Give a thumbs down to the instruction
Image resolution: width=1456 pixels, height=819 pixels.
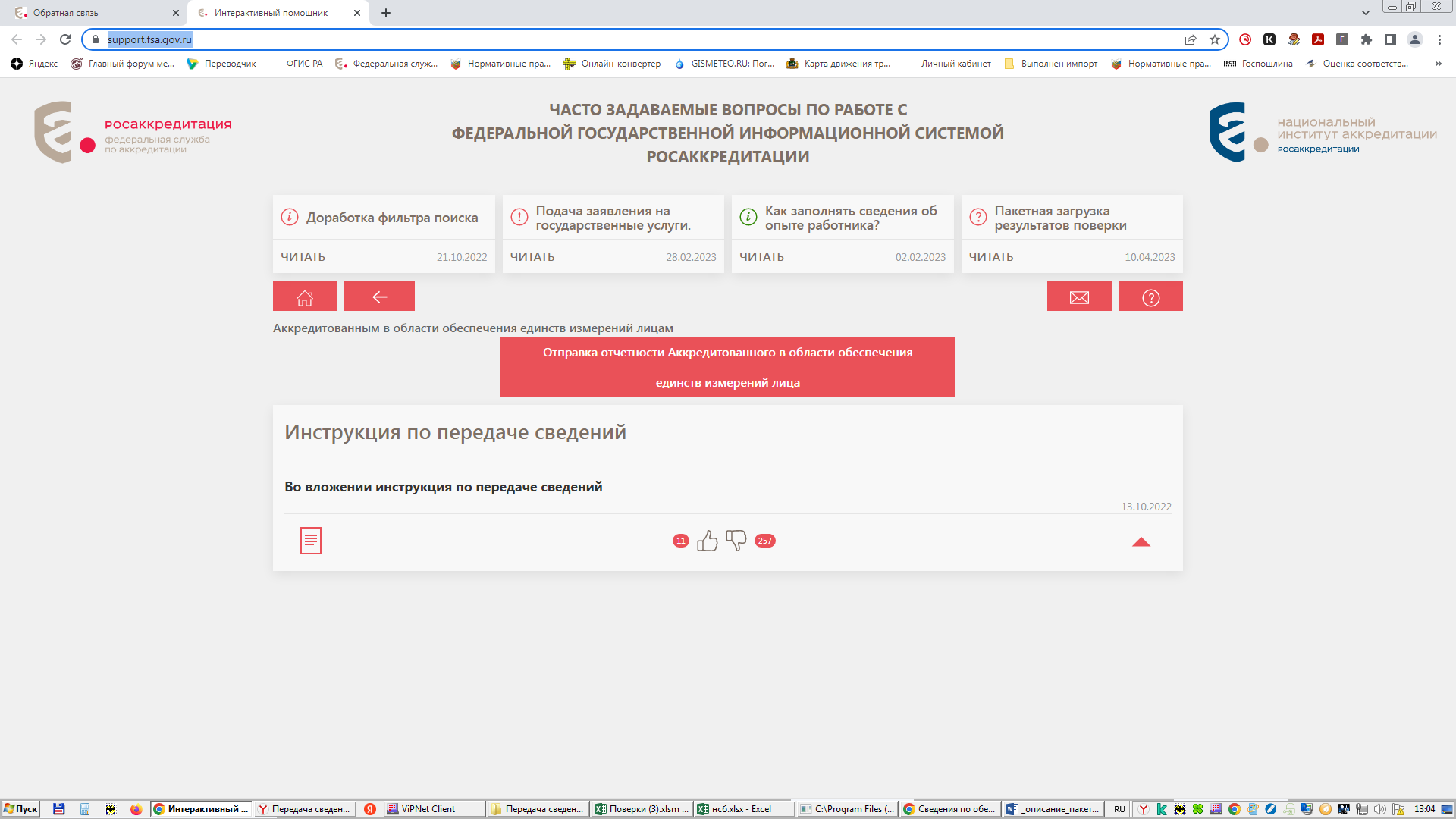click(x=736, y=540)
